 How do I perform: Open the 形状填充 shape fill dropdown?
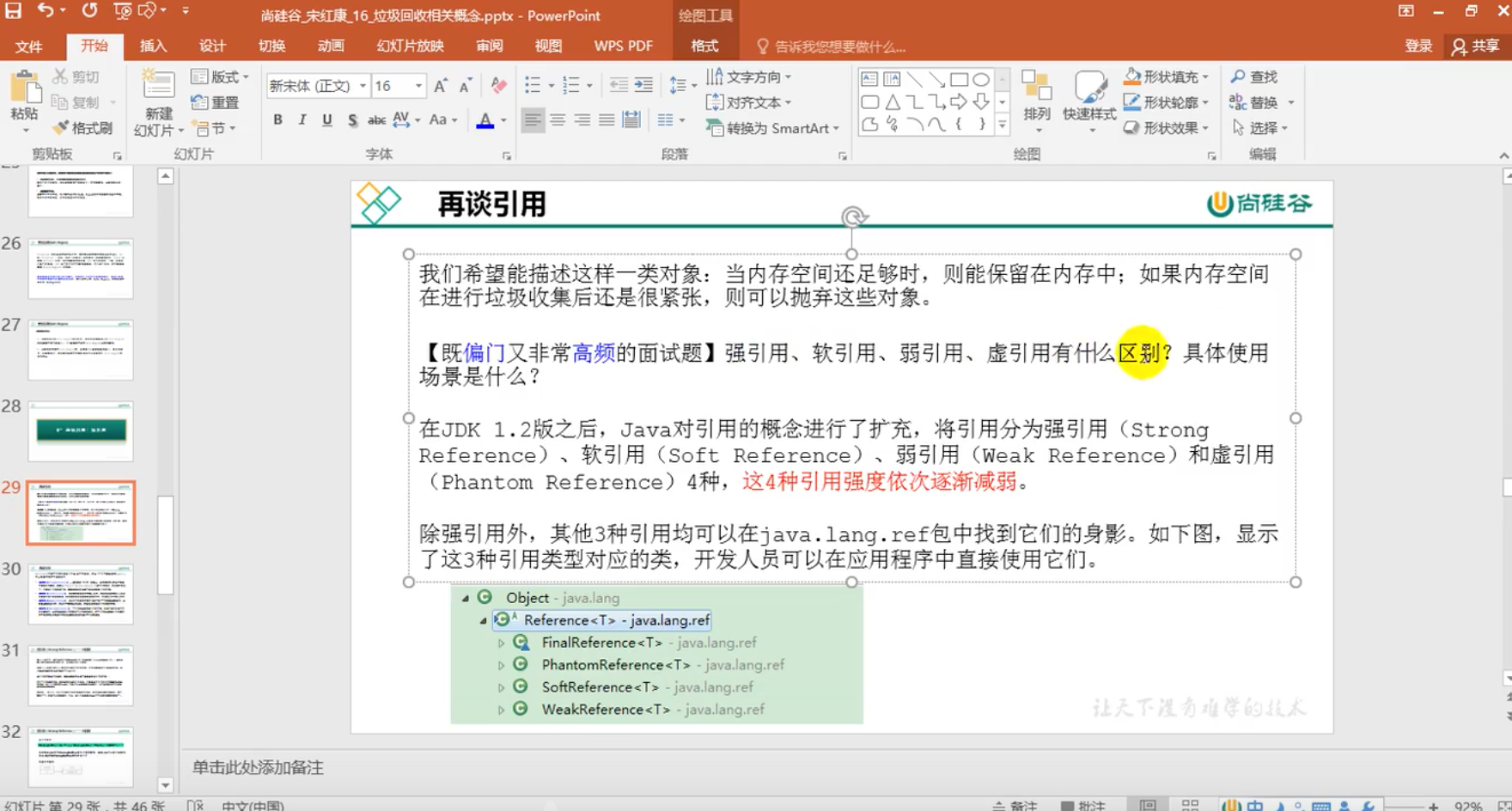coord(1167,76)
